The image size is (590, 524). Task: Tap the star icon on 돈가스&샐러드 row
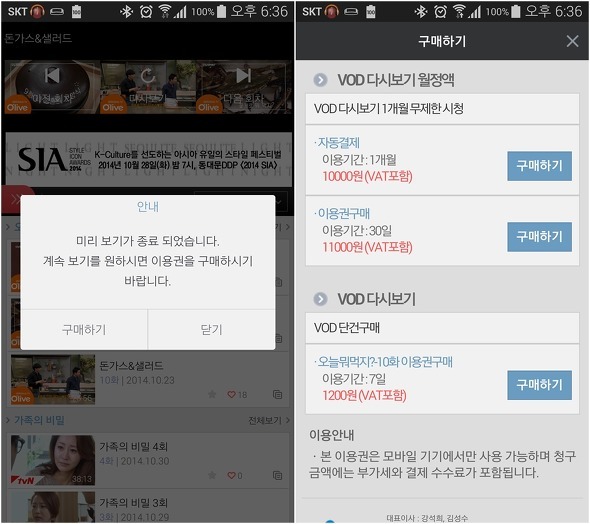[212, 394]
